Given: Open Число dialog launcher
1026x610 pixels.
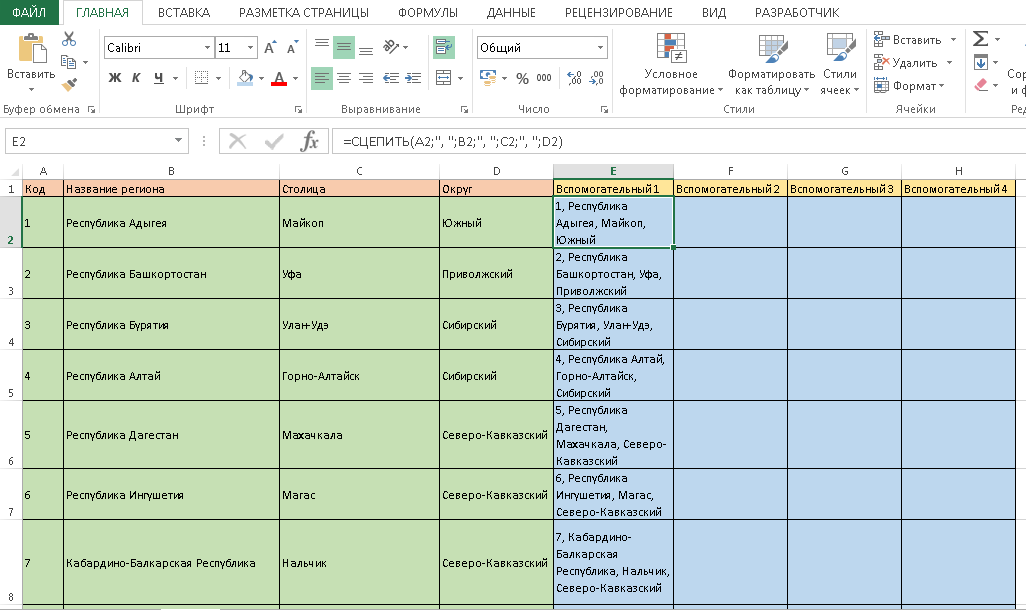Looking at the screenshot, I should point(605,110).
